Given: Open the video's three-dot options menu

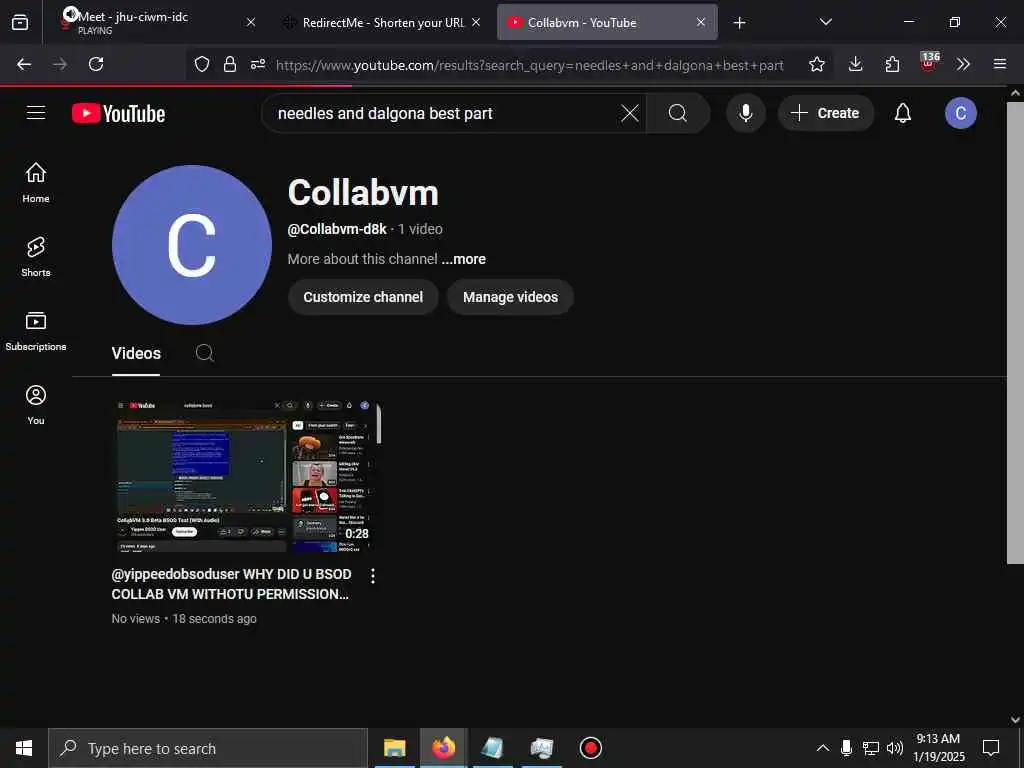Looking at the screenshot, I should tap(372, 575).
